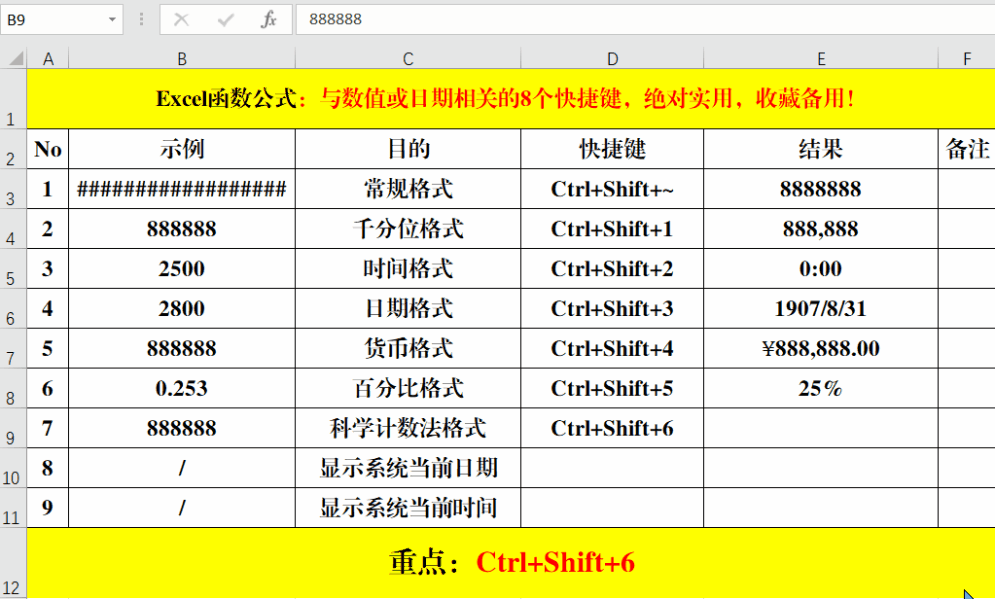Select cell 显示系统当前时间

(x=408, y=508)
